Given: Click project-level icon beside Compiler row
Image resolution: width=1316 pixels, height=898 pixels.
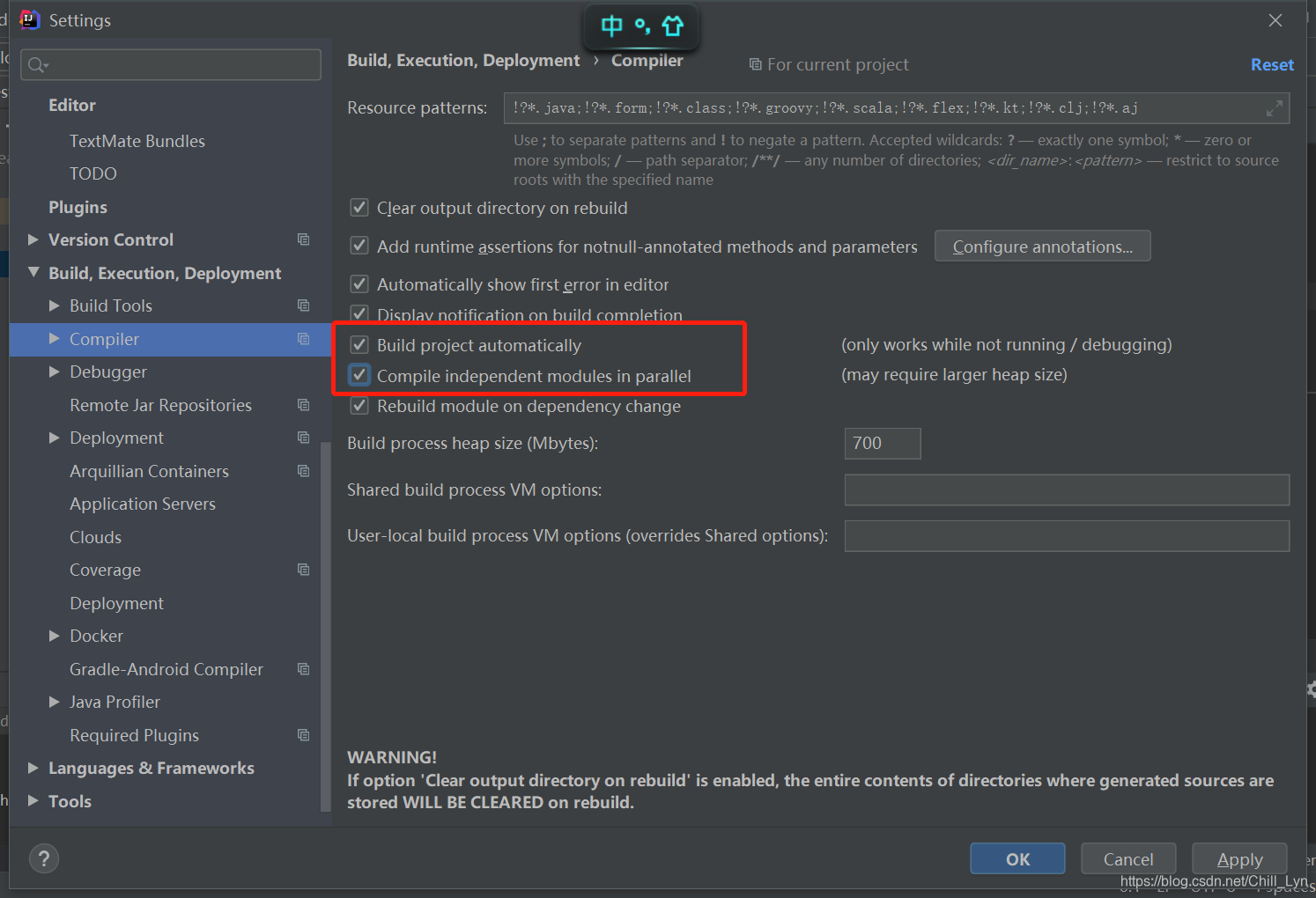Looking at the screenshot, I should coord(303,339).
